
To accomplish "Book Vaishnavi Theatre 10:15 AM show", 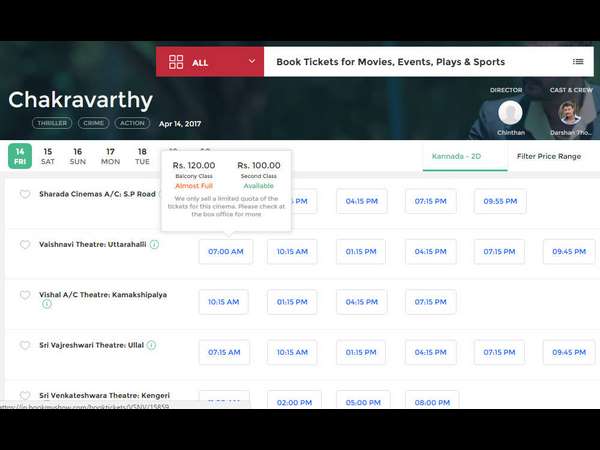I will 292,252.
